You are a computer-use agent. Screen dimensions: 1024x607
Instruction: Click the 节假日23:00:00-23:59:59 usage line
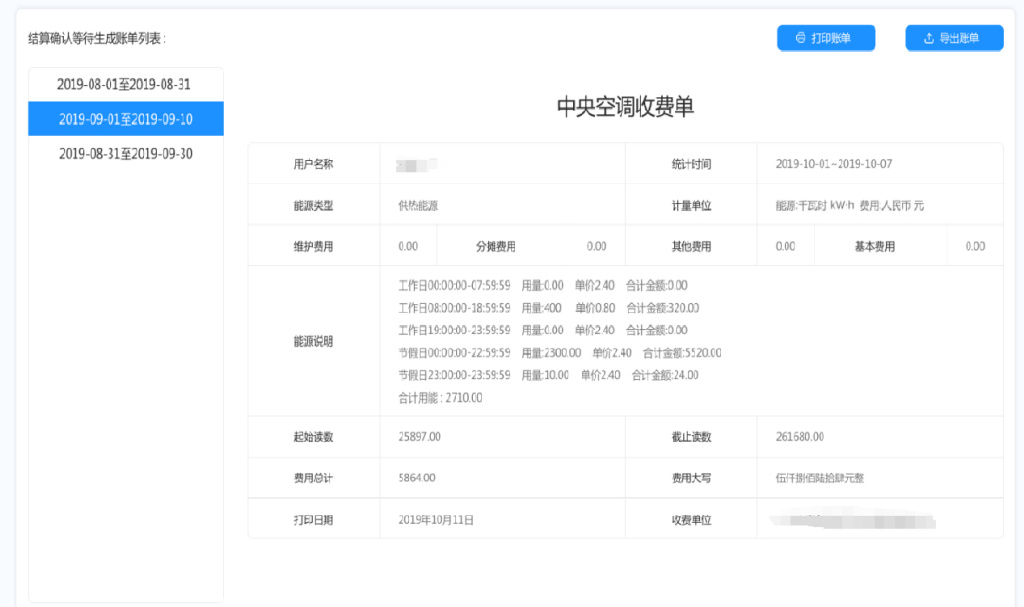[x=549, y=375]
